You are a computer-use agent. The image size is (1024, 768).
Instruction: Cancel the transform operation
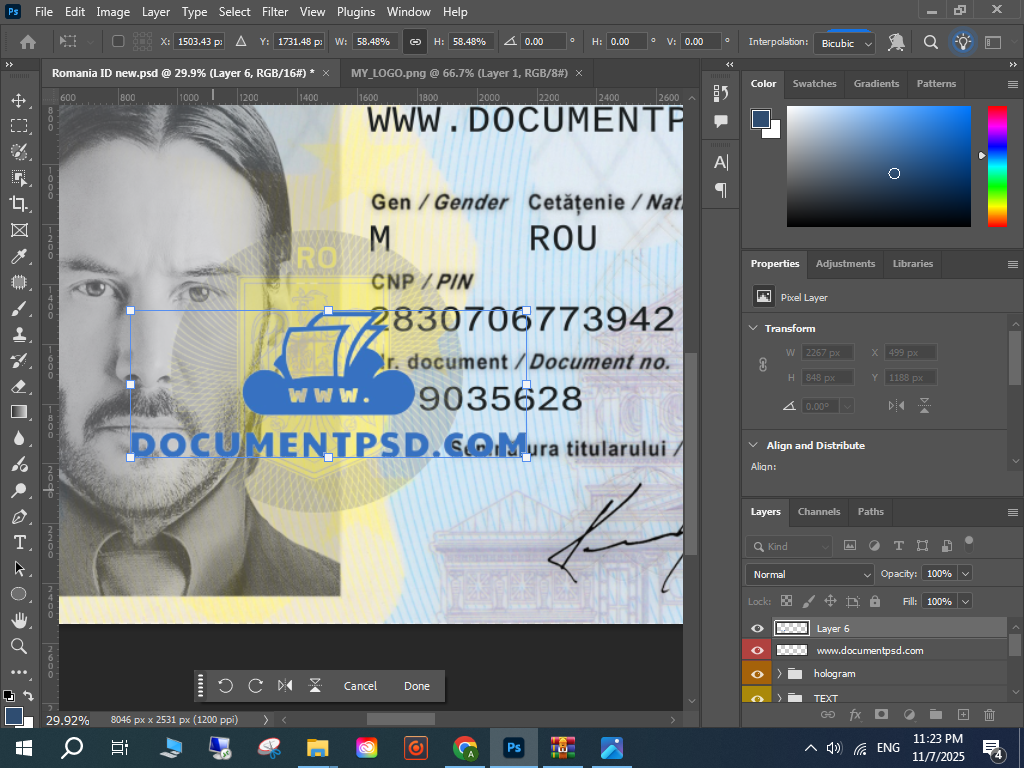click(360, 686)
